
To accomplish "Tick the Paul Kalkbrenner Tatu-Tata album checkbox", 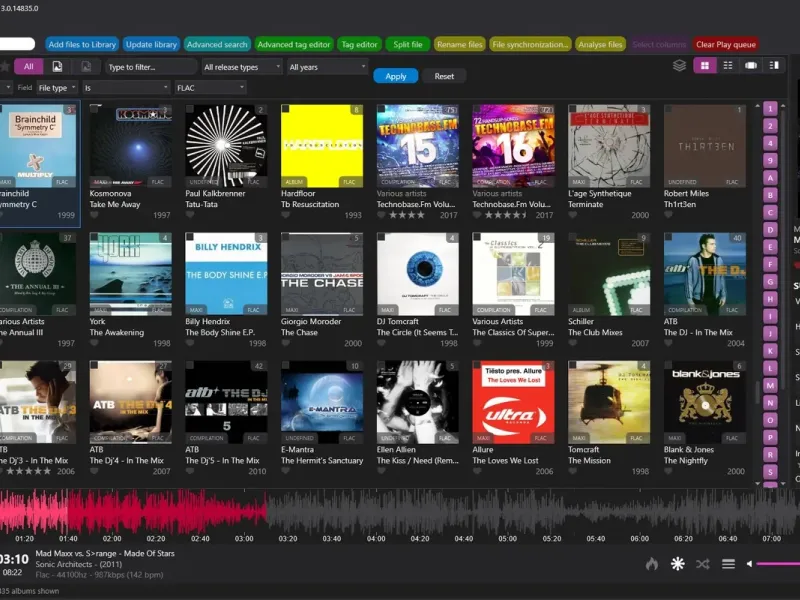I will tap(190, 109).
